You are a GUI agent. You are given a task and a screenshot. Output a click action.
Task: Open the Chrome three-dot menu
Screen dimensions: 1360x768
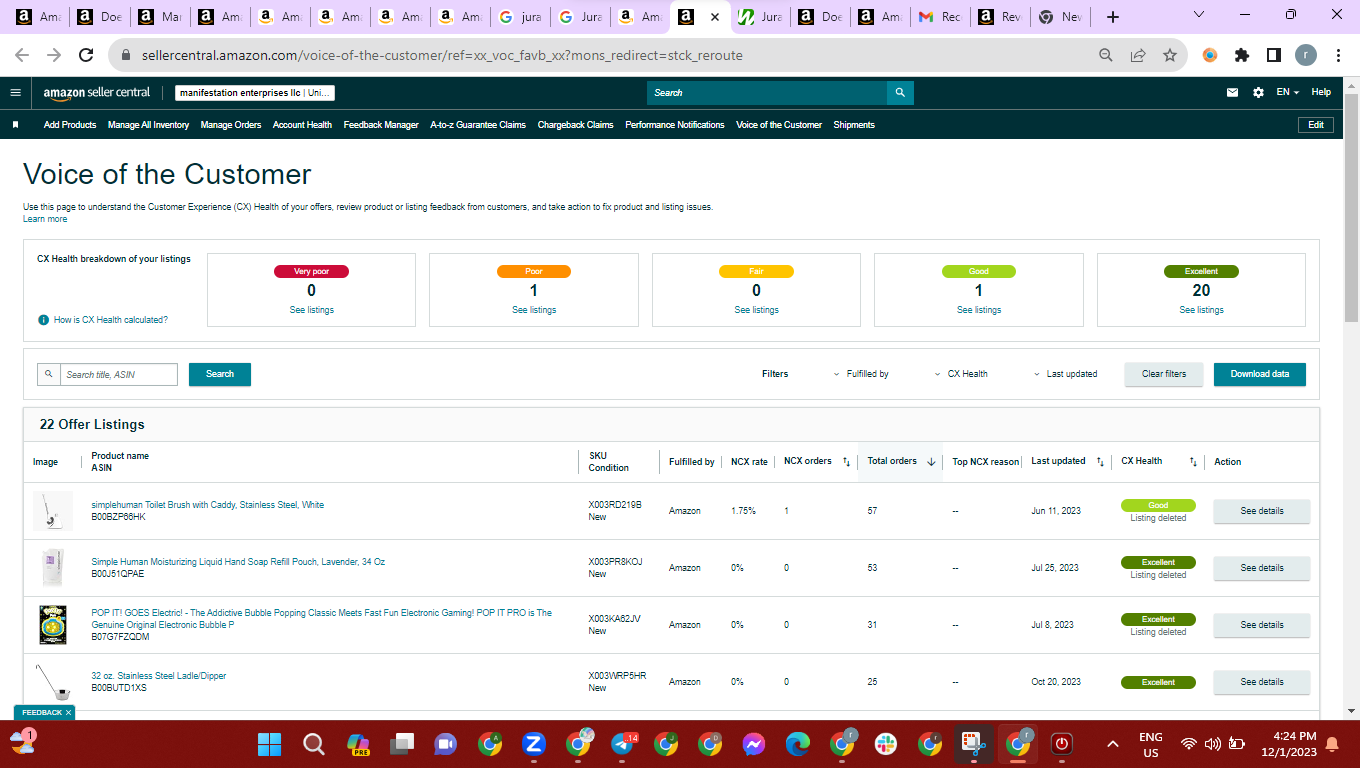(1338, 55)
